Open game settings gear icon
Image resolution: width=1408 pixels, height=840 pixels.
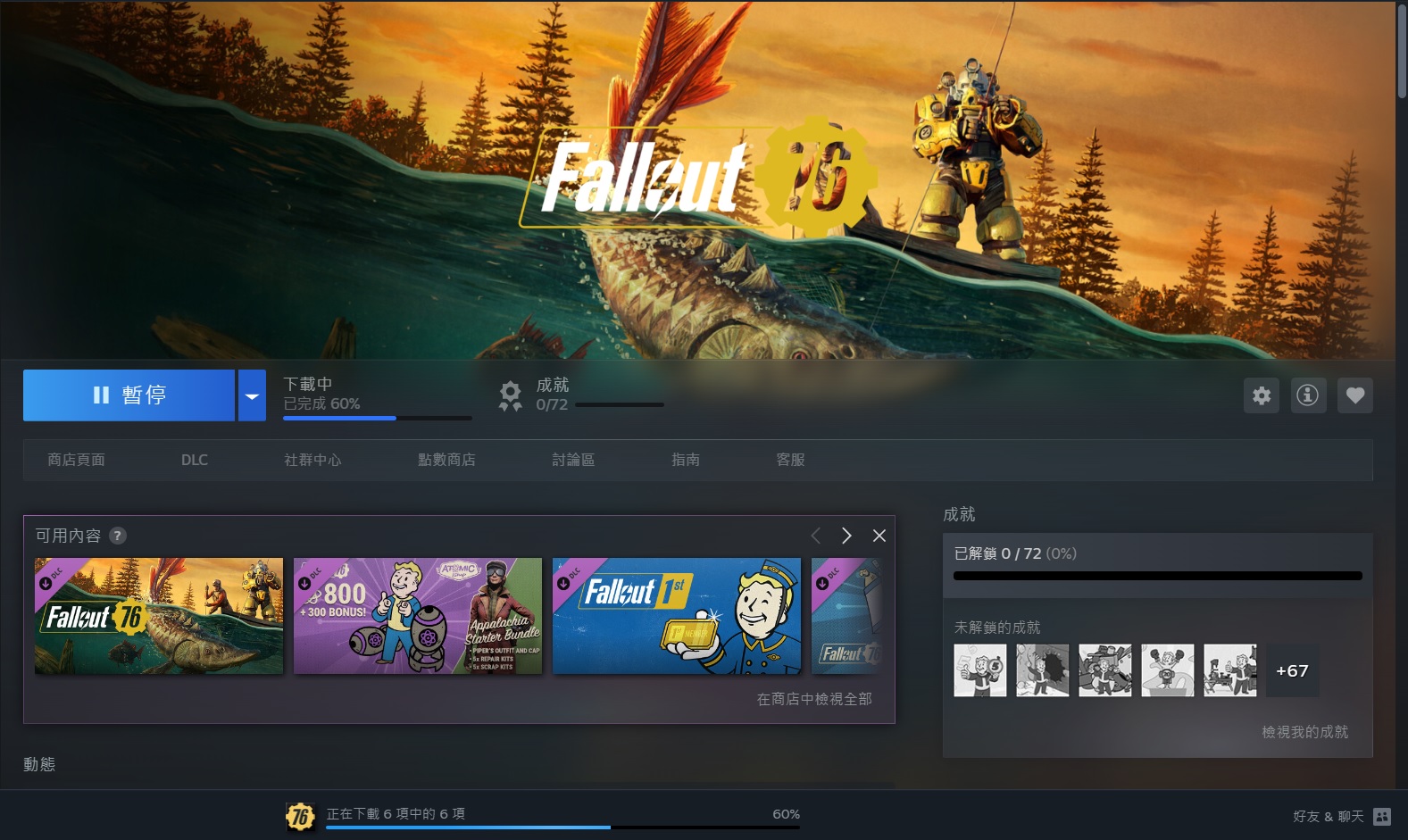pyautogui.click(x=1262, y=395)
